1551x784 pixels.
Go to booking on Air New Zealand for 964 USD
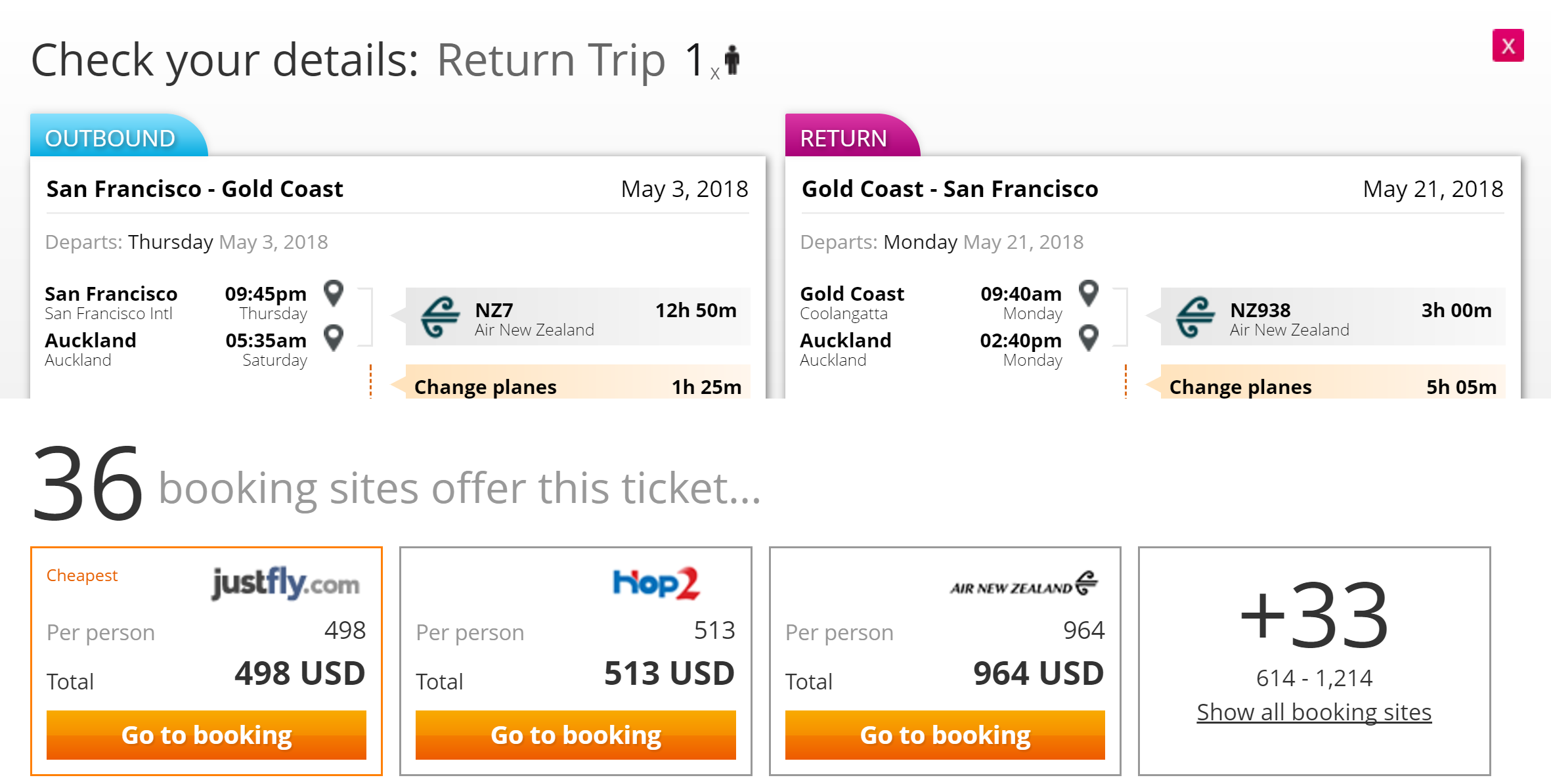945,735
